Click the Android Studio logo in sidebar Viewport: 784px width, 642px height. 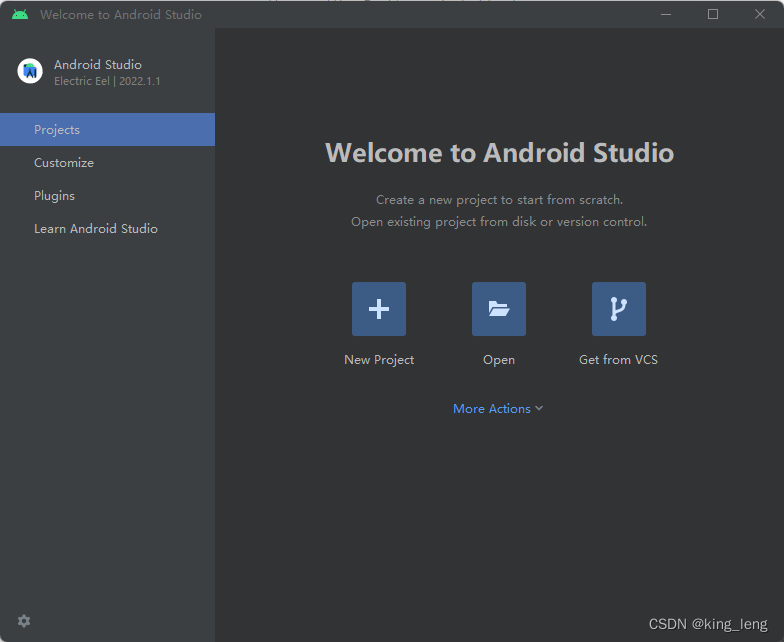(30, 71)
